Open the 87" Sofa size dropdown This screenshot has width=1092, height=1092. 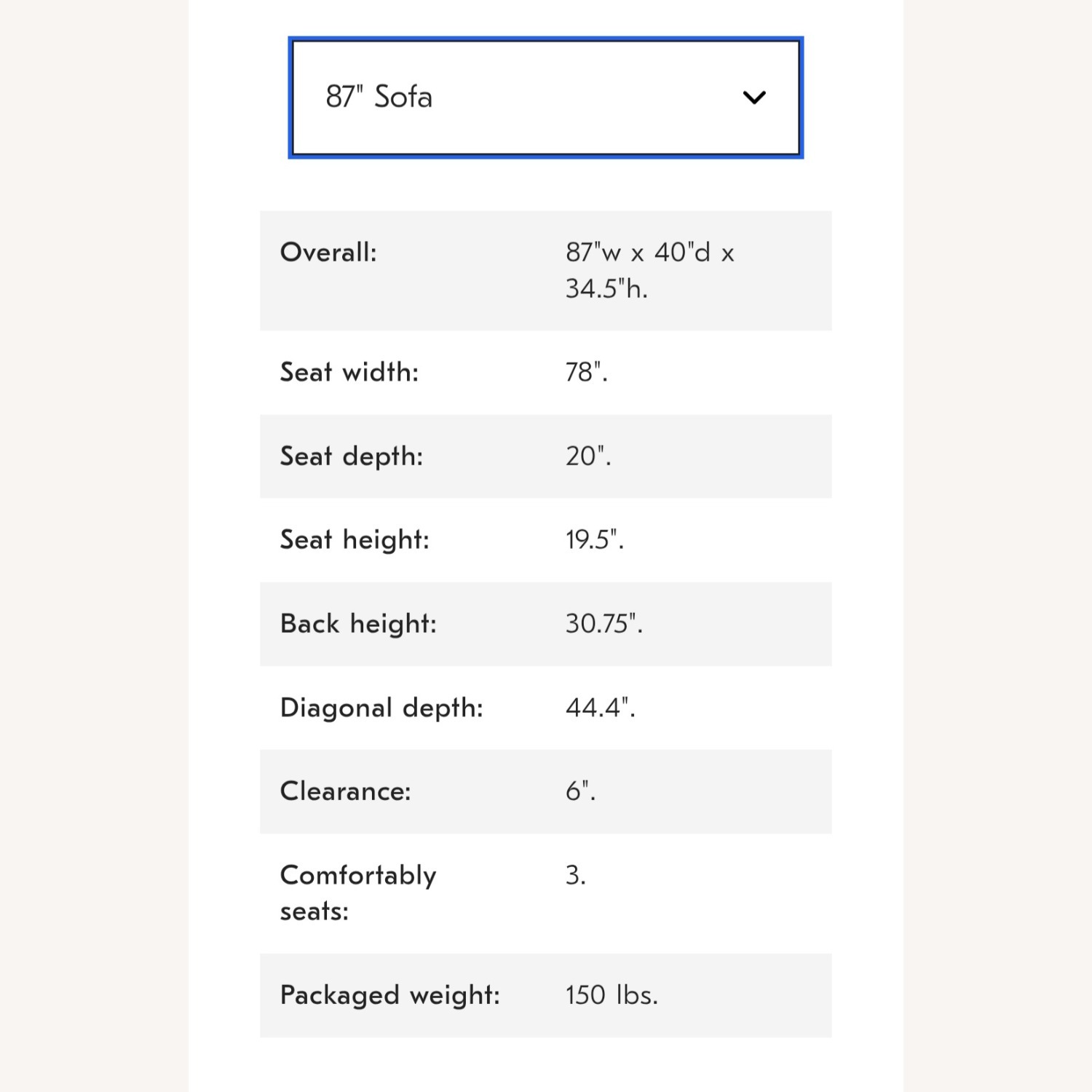545,98
